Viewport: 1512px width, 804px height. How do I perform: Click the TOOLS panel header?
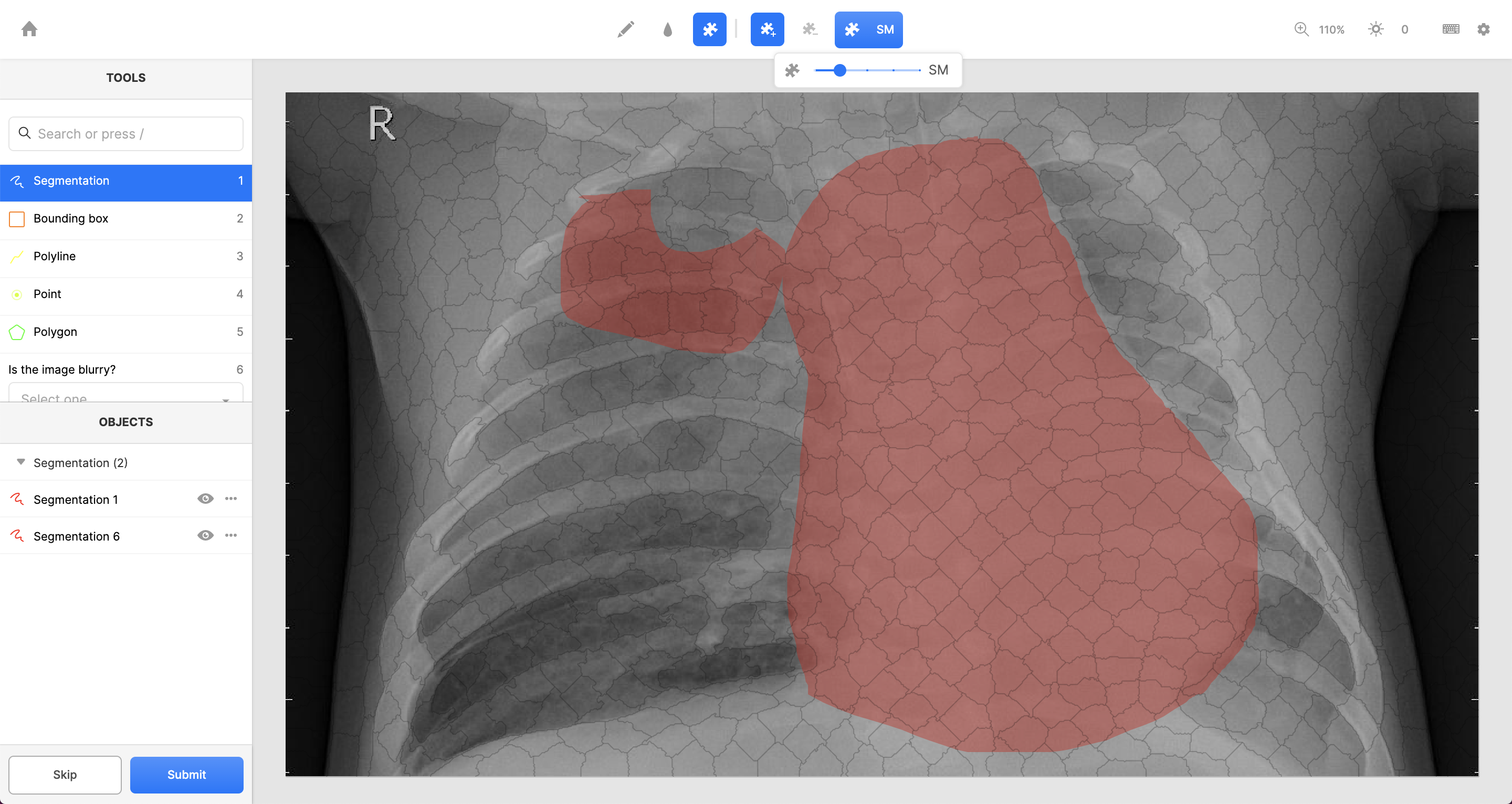[125, 78]
